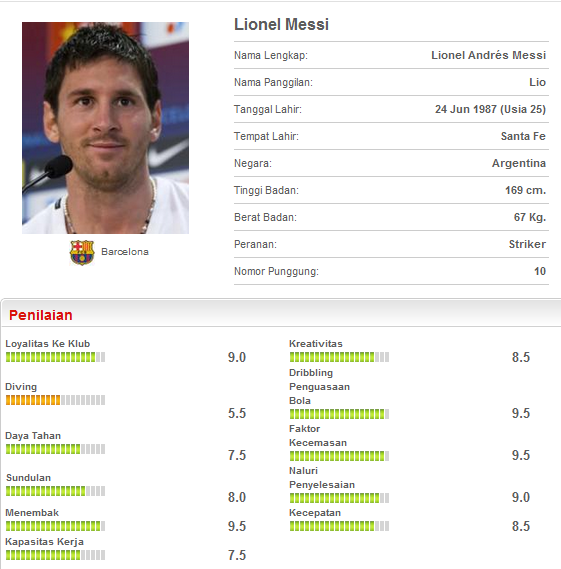The image size is (561, 569).
Task: Click the Dribbling Penguasaan Bola rating bar
Action: click(339, 414)
